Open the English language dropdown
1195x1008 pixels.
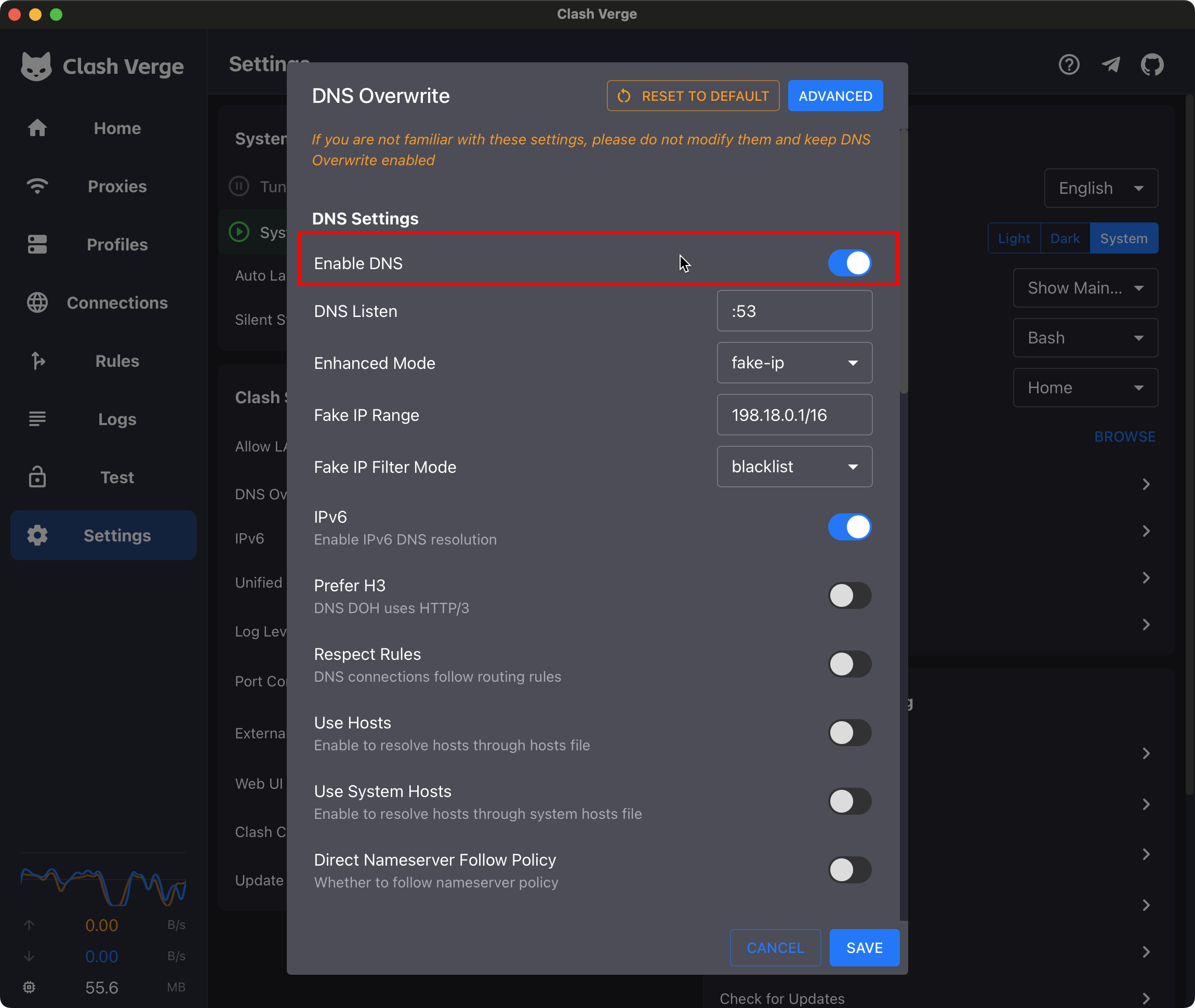[x=1100, y=188]
